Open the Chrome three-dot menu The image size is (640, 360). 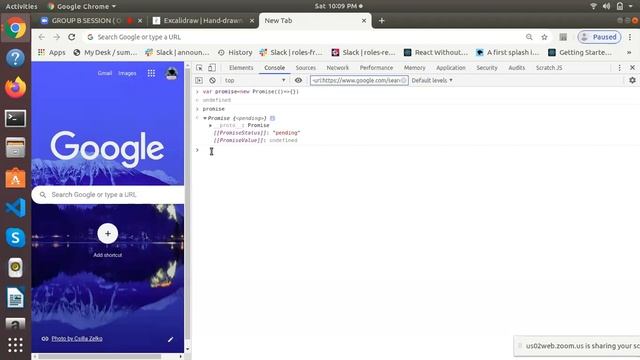pyautogui.click(x=630, y=37)
